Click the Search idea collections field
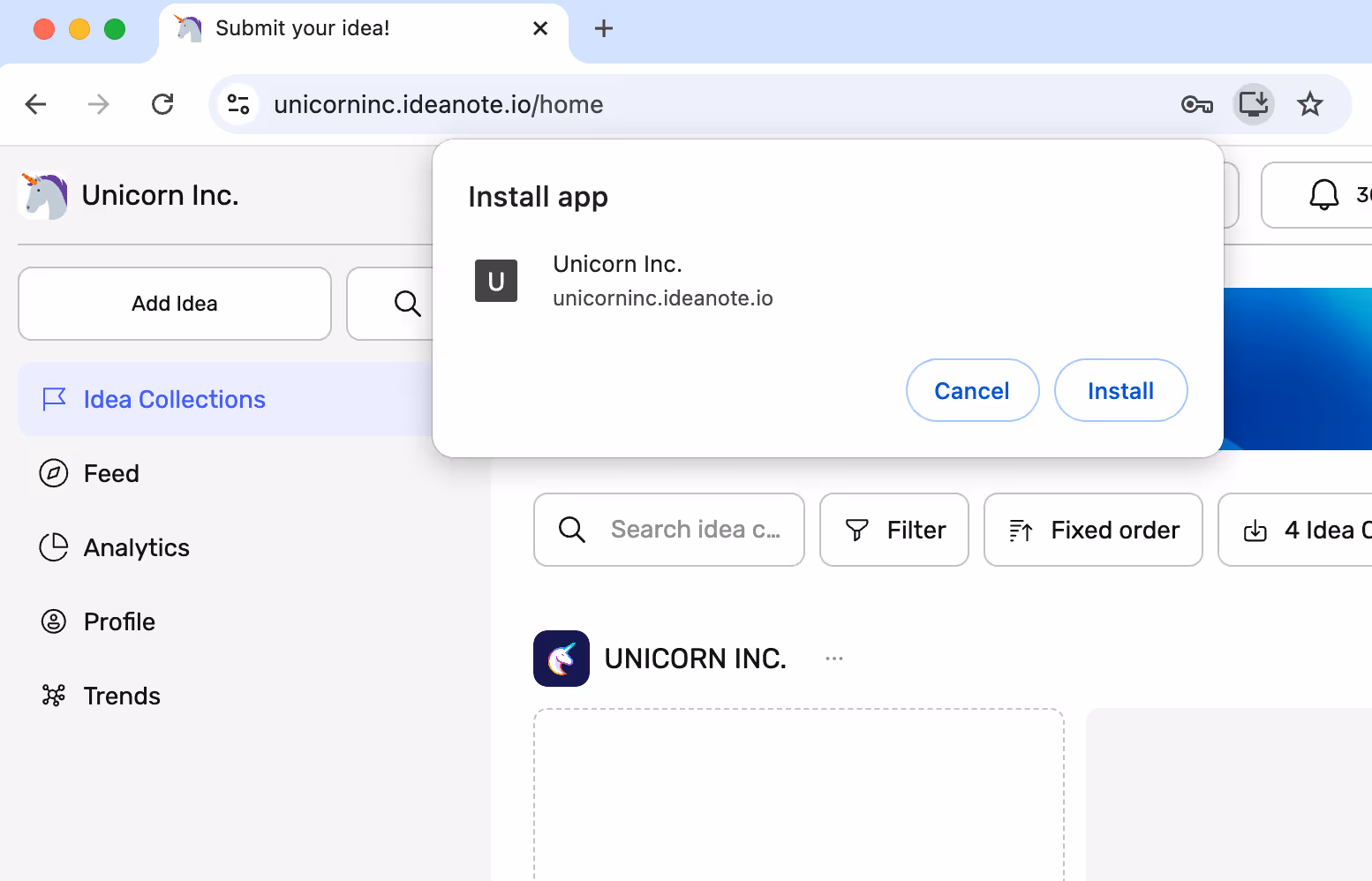 (x=669, y=530)
